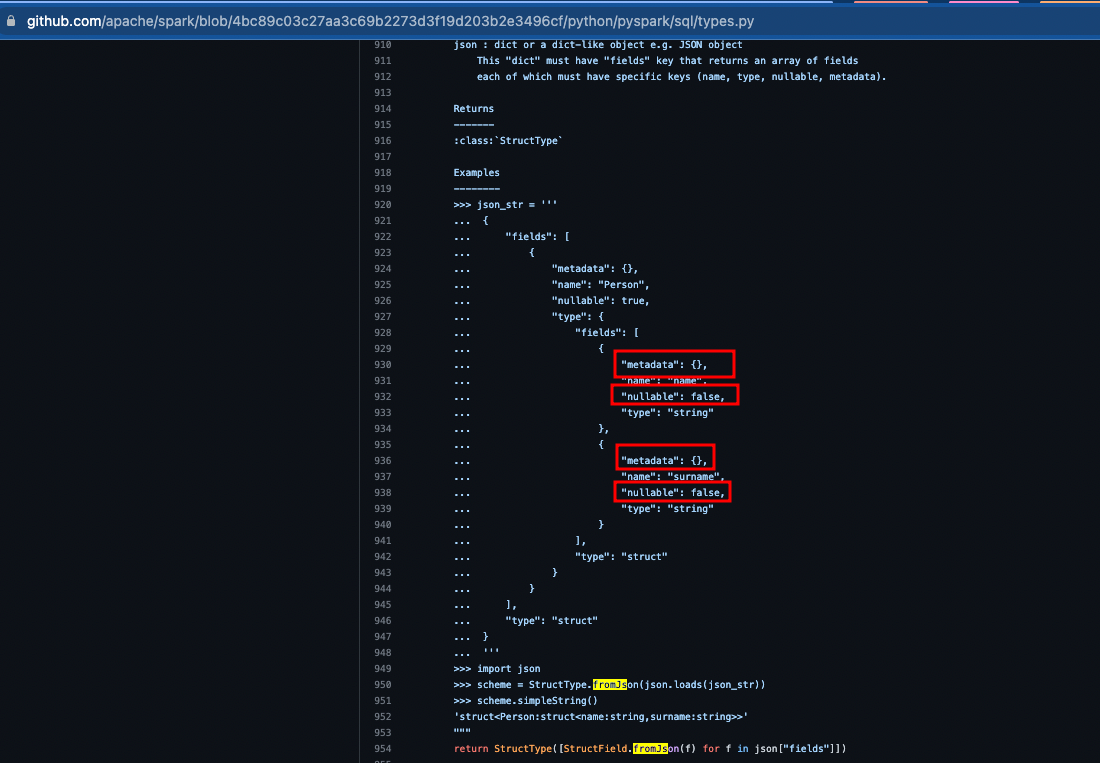Click the '"nullable": true,' code line
The image size is (1100, 763).
pos(601,301)
